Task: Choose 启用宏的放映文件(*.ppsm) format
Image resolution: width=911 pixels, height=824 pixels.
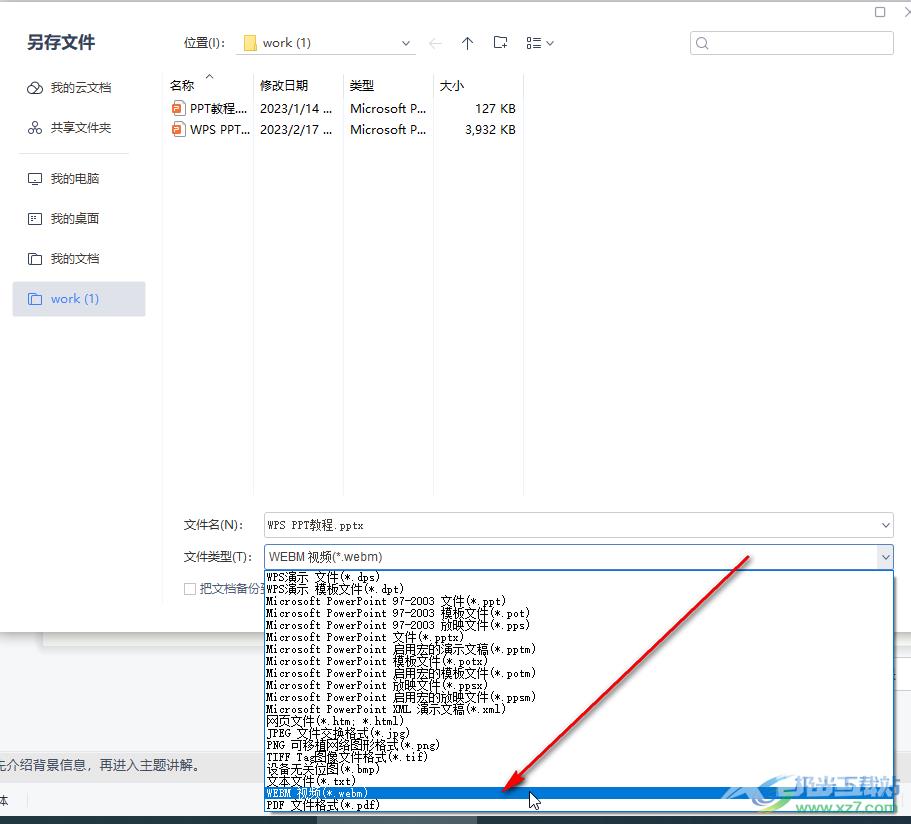Action: click(579, 697)
